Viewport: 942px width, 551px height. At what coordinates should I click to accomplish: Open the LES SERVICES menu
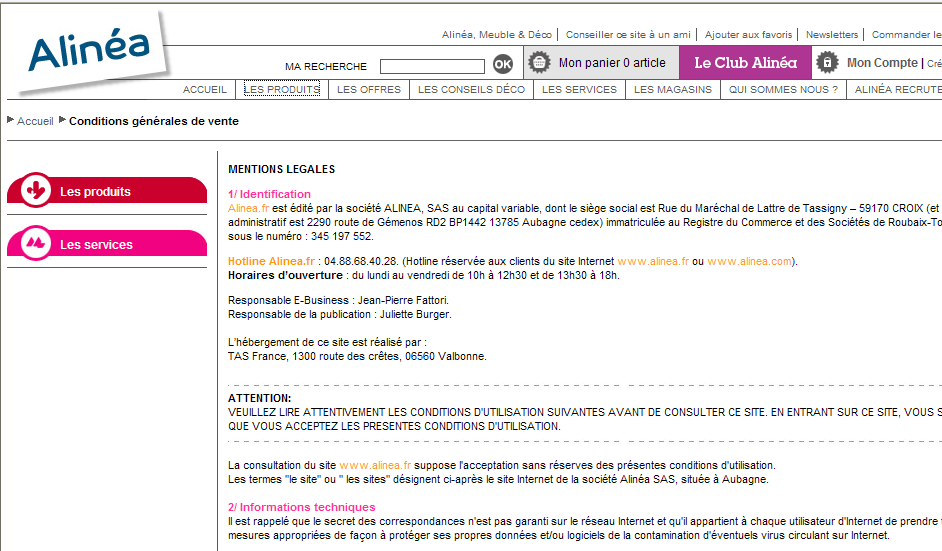click(x=579, y=90)
